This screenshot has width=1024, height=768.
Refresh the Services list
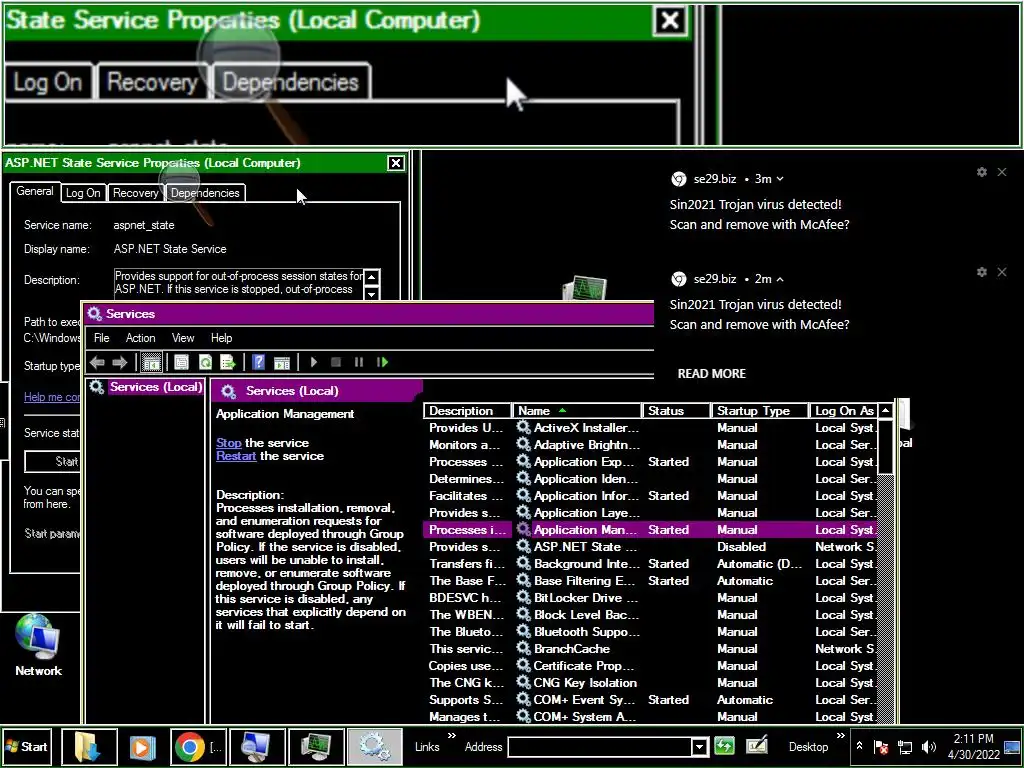tap(205, 362)
